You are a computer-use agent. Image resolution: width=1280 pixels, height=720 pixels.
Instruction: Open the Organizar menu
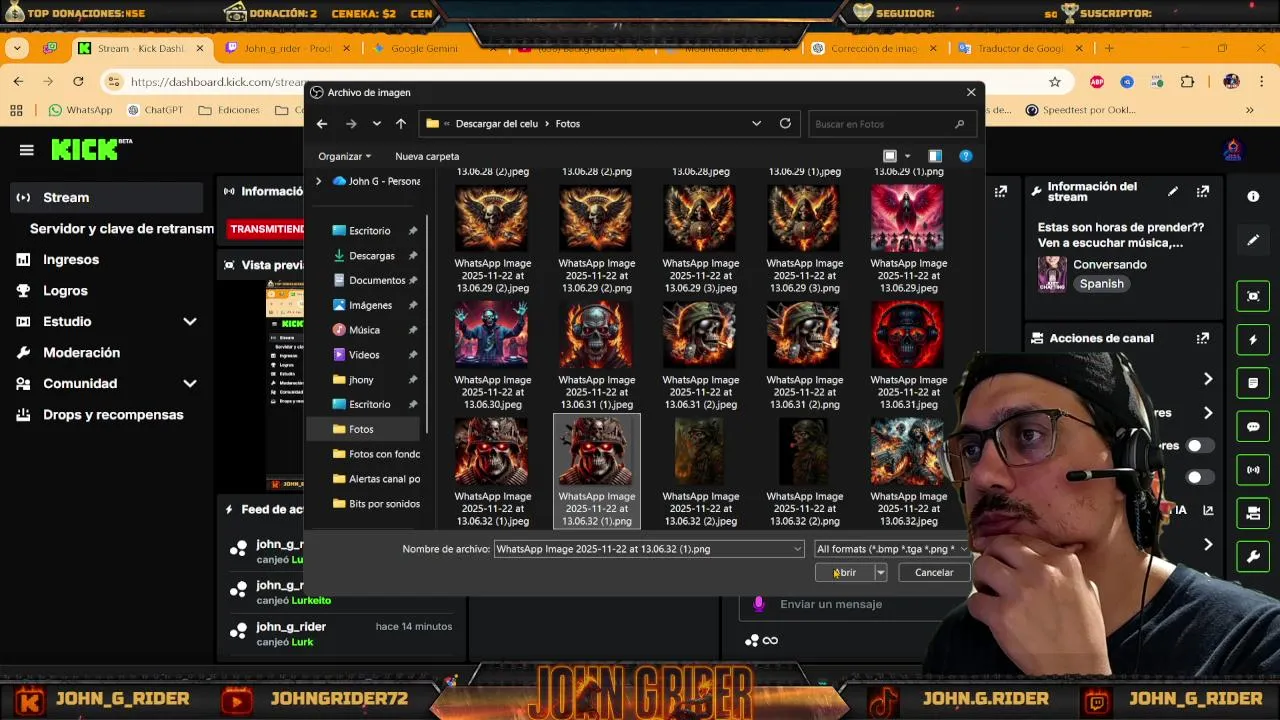pos(344,156)
